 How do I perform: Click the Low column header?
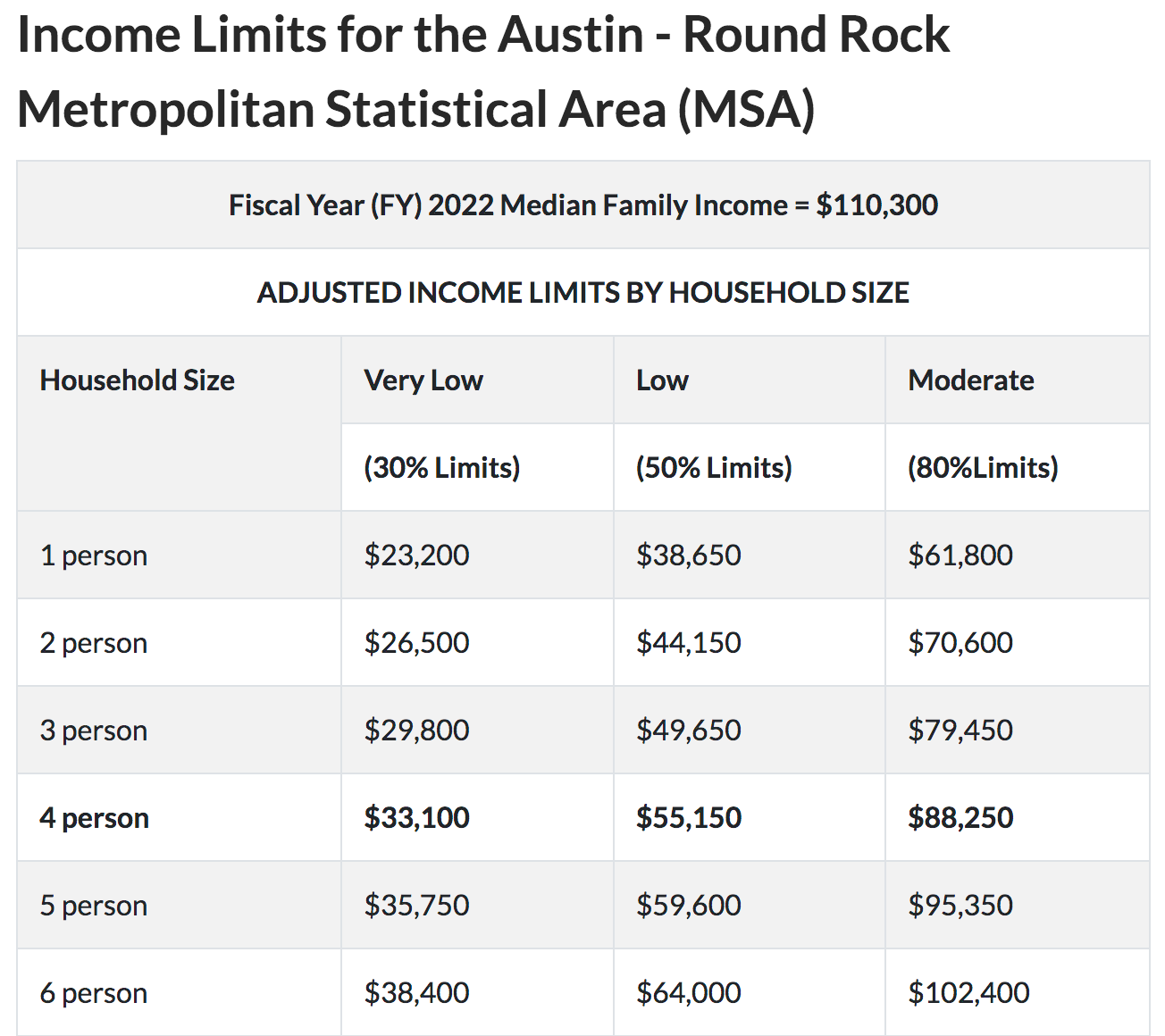(x=749, y=380)
